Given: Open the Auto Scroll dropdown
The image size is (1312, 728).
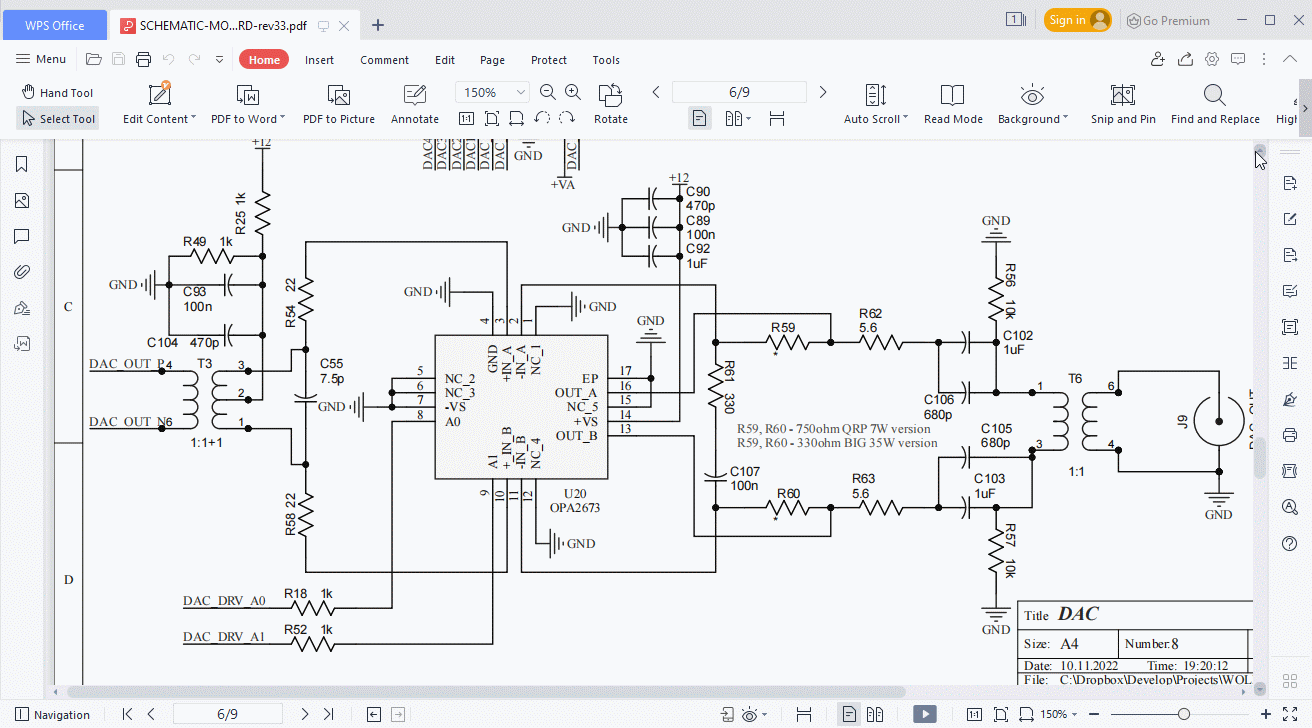Looking at the screenshot, I should click(876, 105).
